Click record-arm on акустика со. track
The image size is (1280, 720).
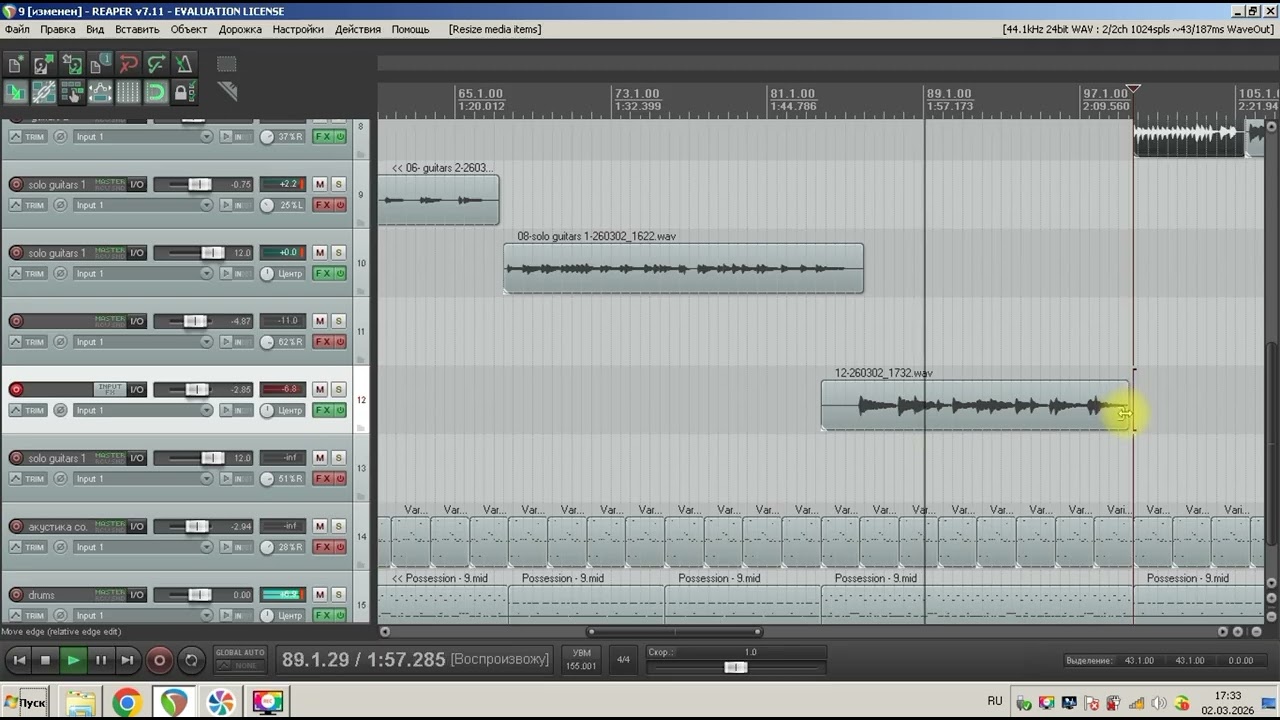tap(16, 526)
